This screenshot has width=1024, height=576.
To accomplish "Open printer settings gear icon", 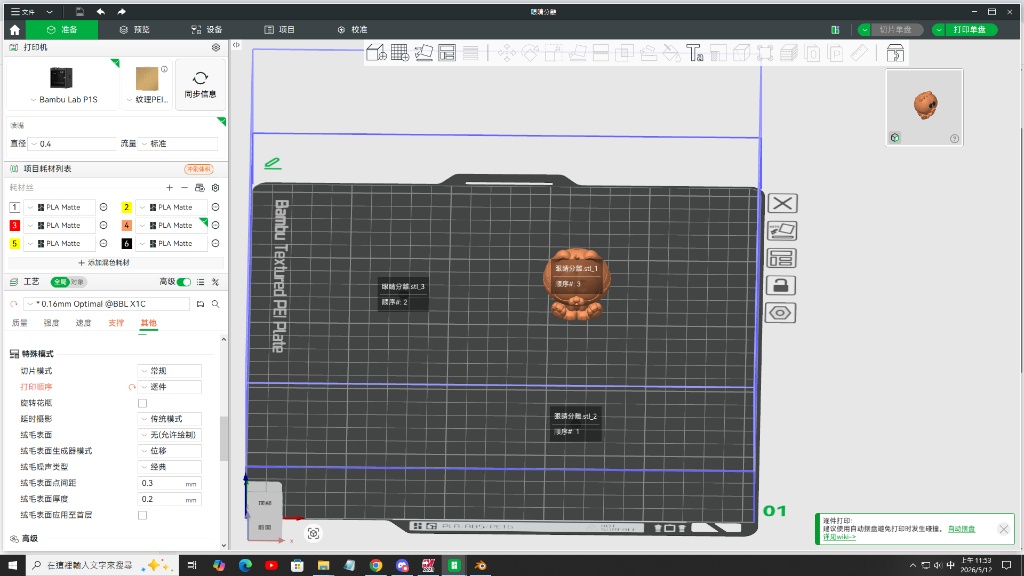I will [216, 48].
